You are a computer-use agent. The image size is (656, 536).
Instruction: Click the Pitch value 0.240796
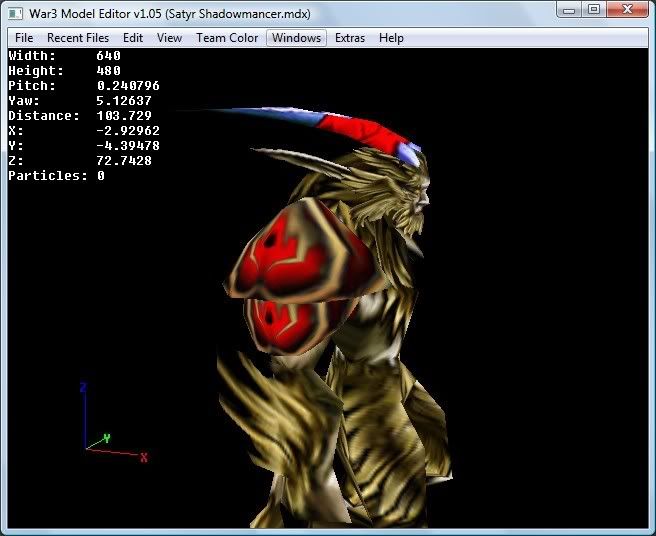click(128, 86)
